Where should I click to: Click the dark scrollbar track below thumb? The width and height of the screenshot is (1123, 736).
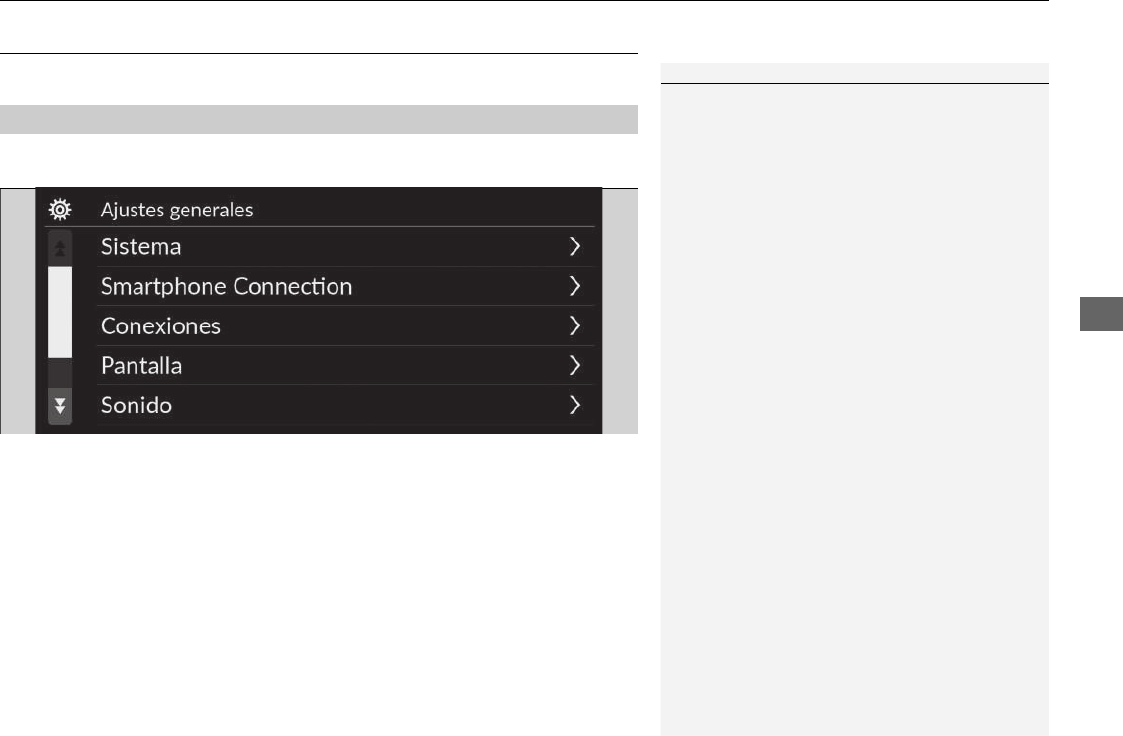pyautogui.click(x=60, y=373)
